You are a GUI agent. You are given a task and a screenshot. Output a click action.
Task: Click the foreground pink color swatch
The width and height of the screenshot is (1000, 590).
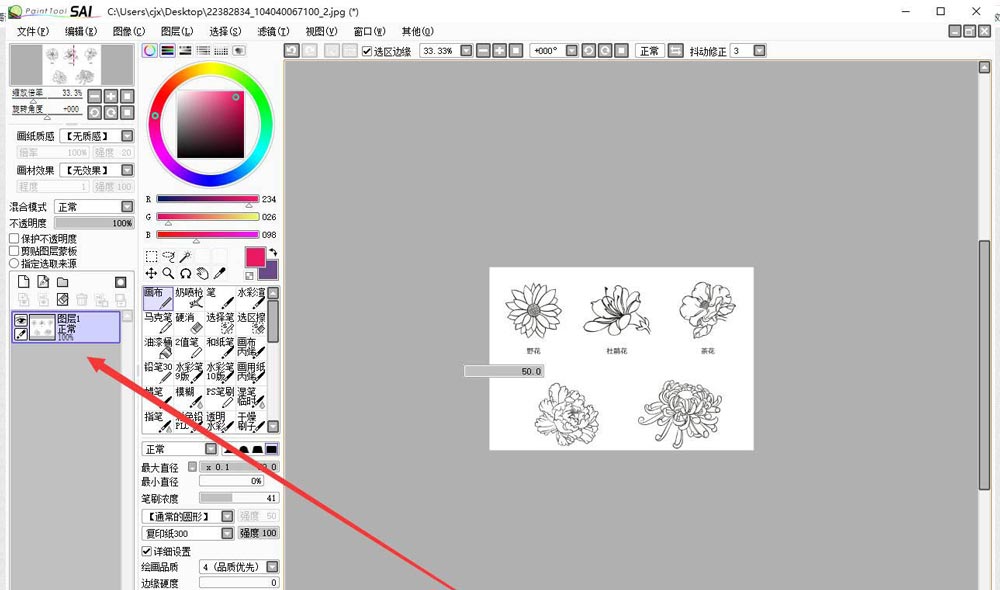[255, 256]
